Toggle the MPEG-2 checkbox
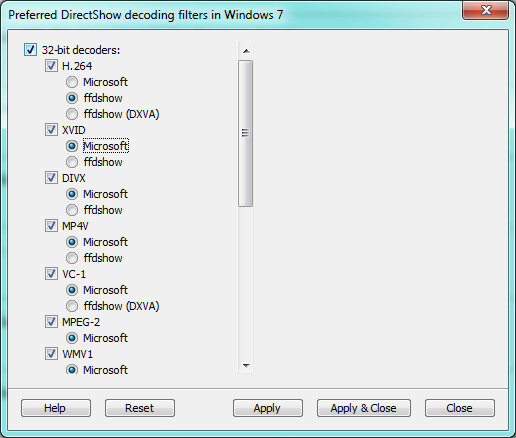Screen dimensions: 516x438 [x=51, y=322]
